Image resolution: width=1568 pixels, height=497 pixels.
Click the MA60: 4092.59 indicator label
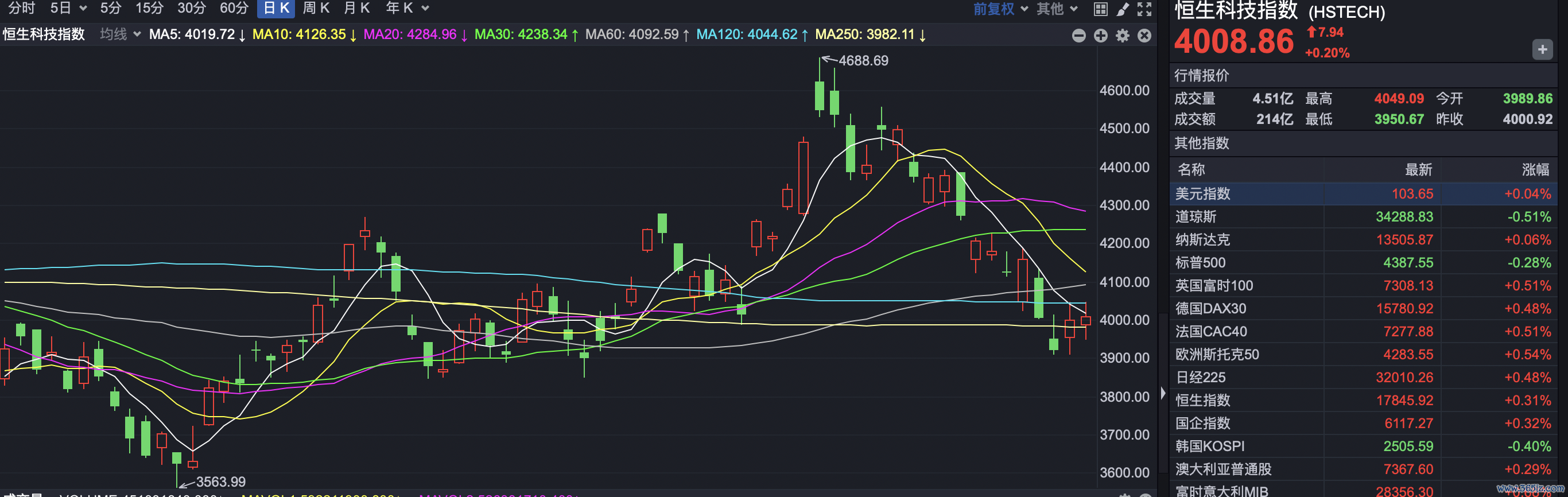pos(637,34)
